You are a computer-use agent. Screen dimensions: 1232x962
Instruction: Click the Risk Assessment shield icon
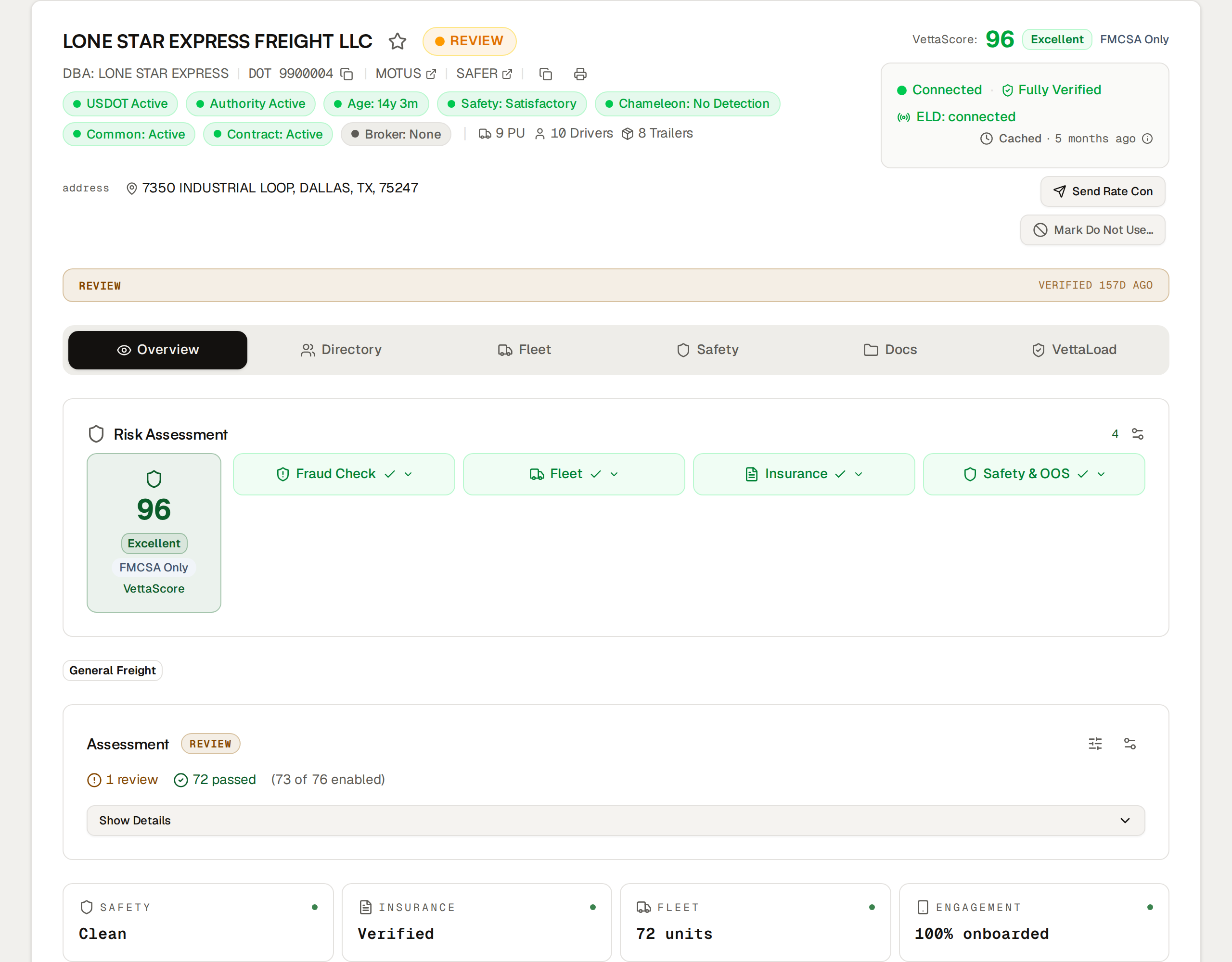[x=96, y=434]
